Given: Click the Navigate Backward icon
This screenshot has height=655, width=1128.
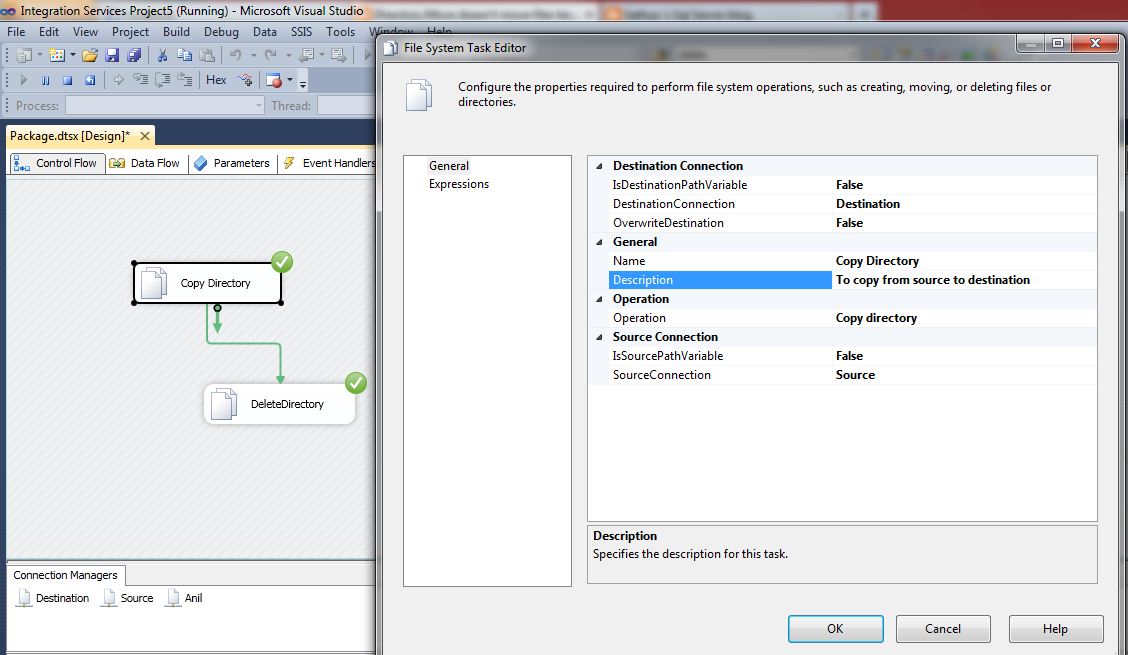Looking at the screenshot, I should pyautogui.click(x=307, y=55).
